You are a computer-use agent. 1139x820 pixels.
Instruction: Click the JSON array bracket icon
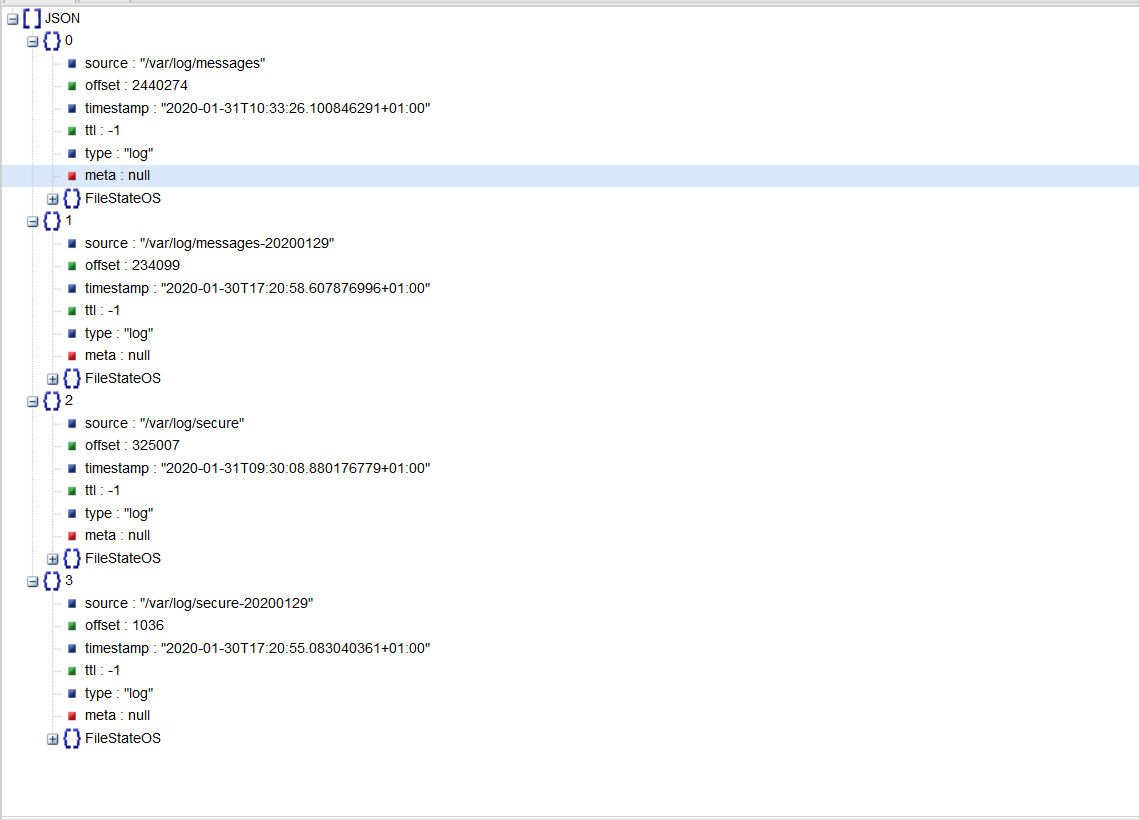[x=32, y=18]
